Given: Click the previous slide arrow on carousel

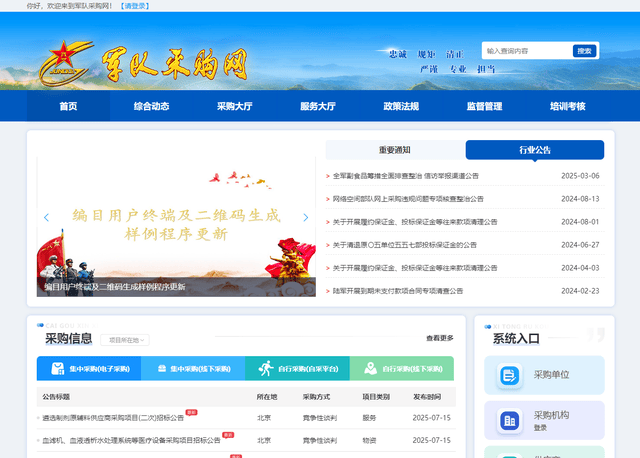Looking at the screenshot, I should 46,217.
